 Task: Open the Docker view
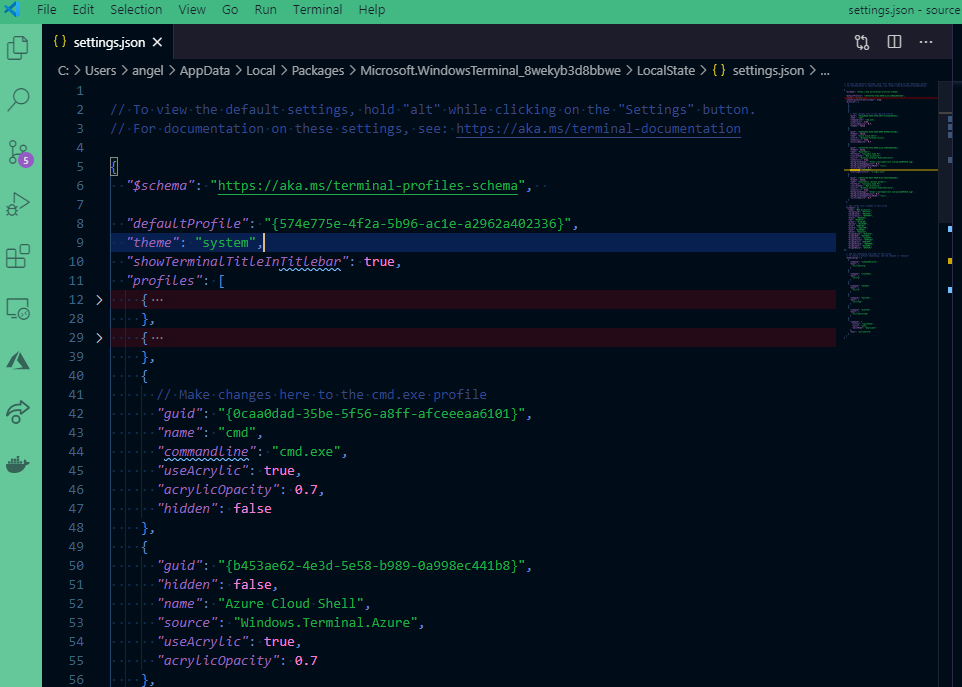18,464
